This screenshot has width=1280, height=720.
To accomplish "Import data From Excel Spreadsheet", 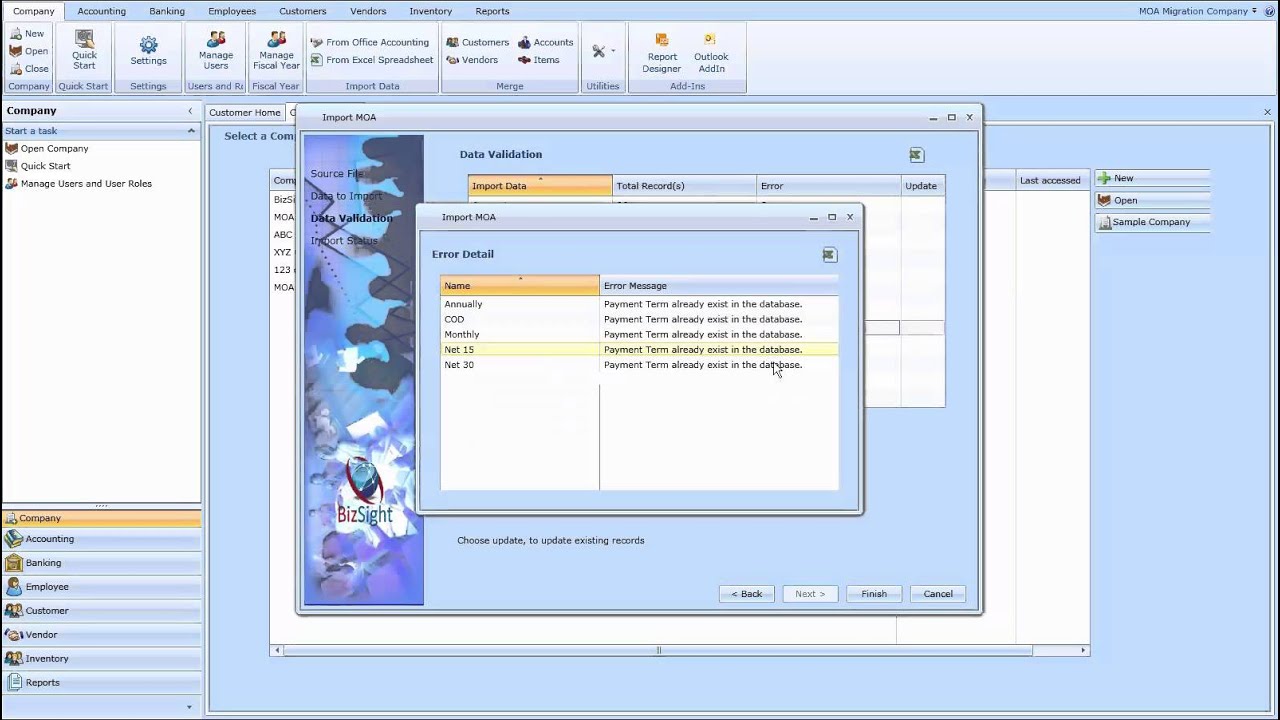I will (x=372, y=60).
